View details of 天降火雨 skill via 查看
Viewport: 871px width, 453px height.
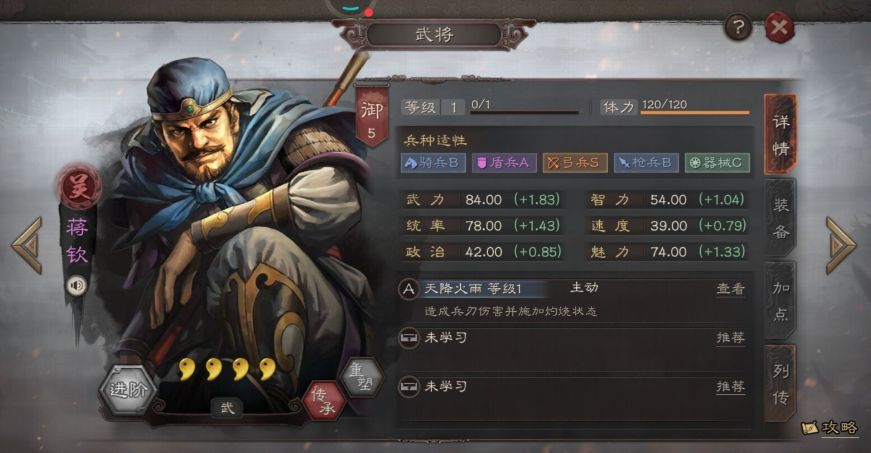(x=730, y=289)
